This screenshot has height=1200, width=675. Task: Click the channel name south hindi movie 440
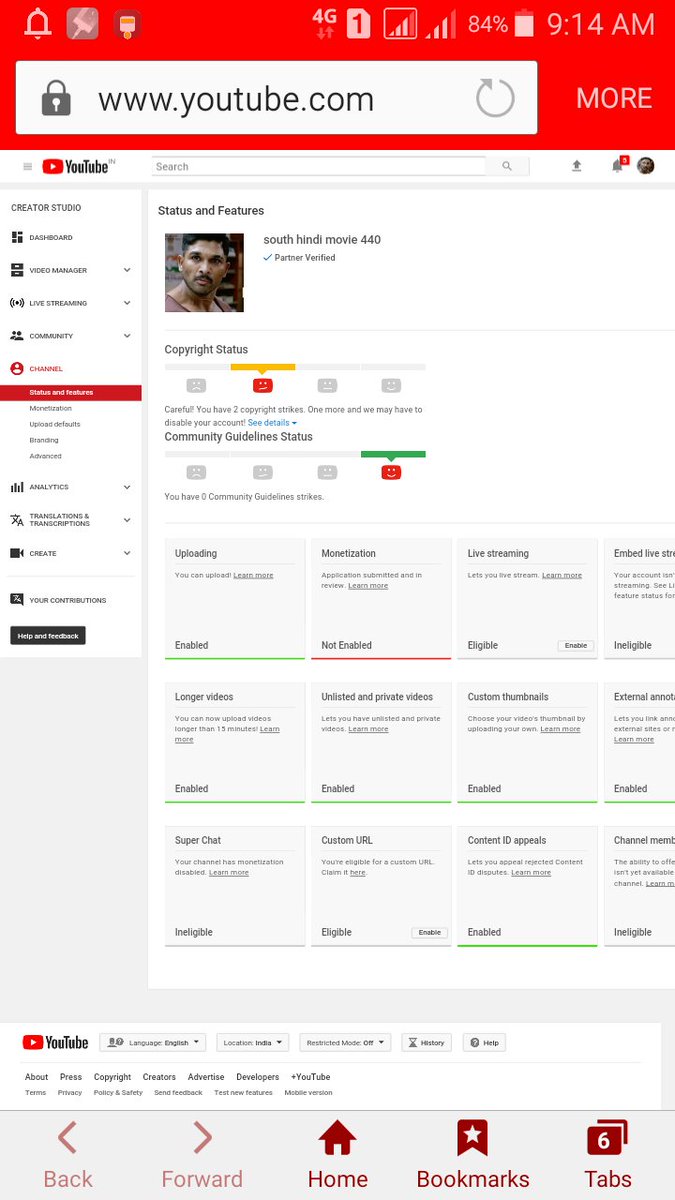(322, 239)
